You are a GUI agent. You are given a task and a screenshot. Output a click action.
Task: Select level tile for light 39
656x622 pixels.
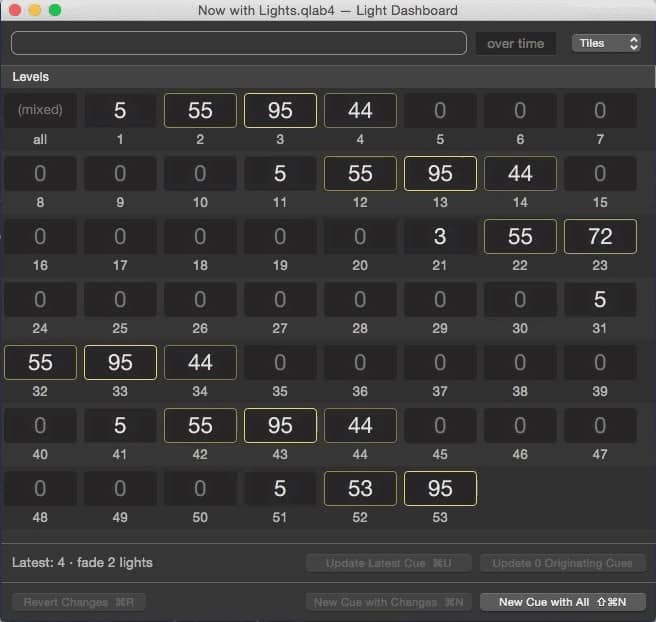click(x=600, y=363)
